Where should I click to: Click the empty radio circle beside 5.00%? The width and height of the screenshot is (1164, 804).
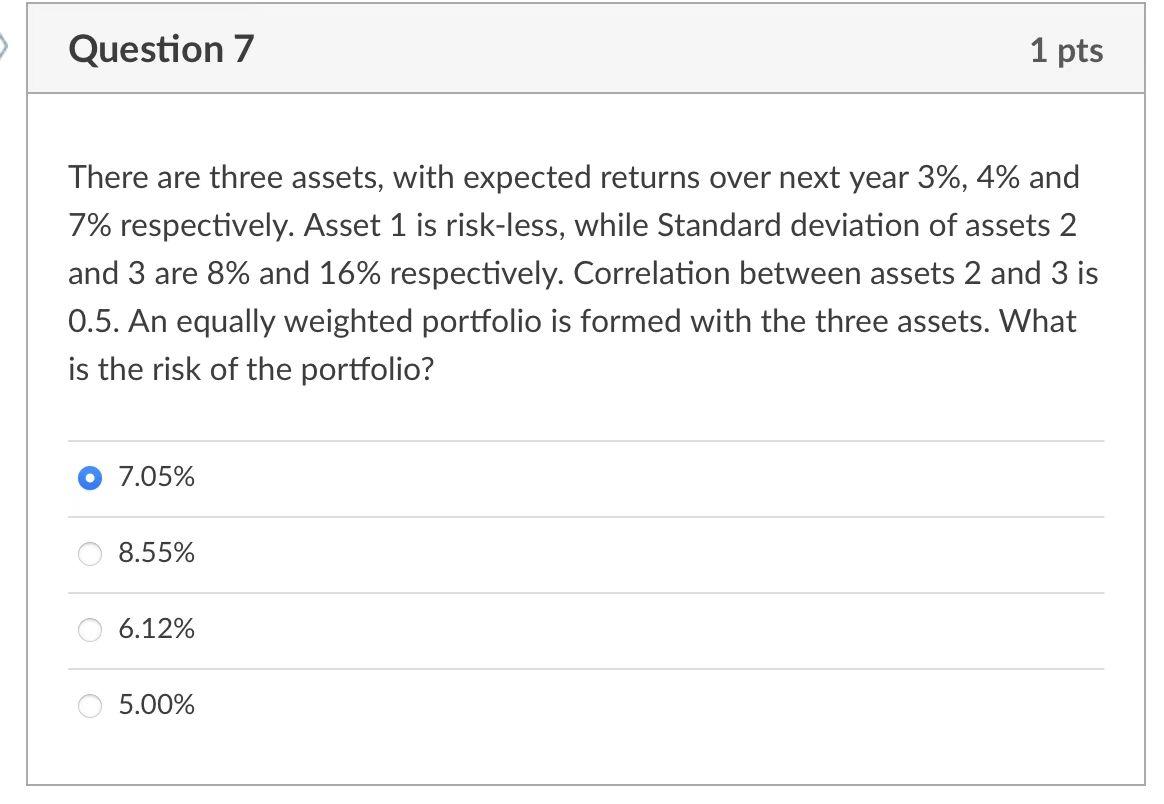90,705
